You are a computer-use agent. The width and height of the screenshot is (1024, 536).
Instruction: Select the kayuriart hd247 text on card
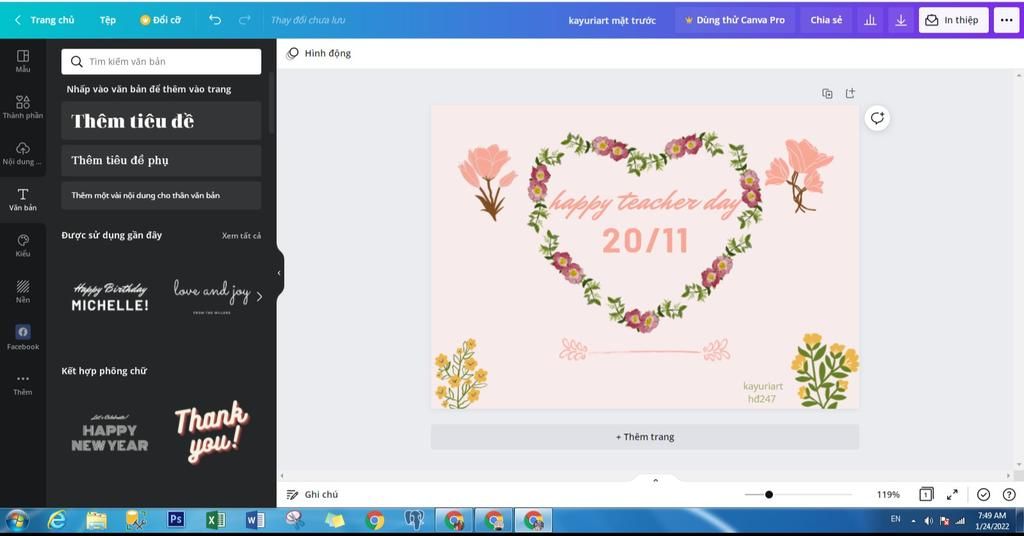click(762, 392)
